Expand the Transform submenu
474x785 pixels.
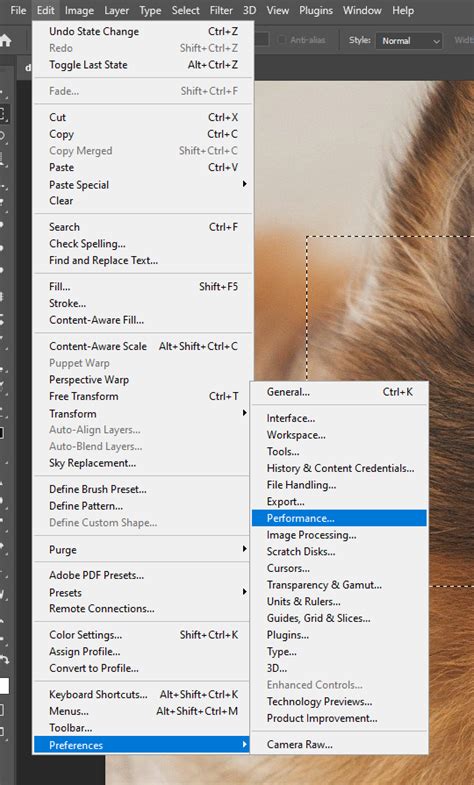point(143,413)
